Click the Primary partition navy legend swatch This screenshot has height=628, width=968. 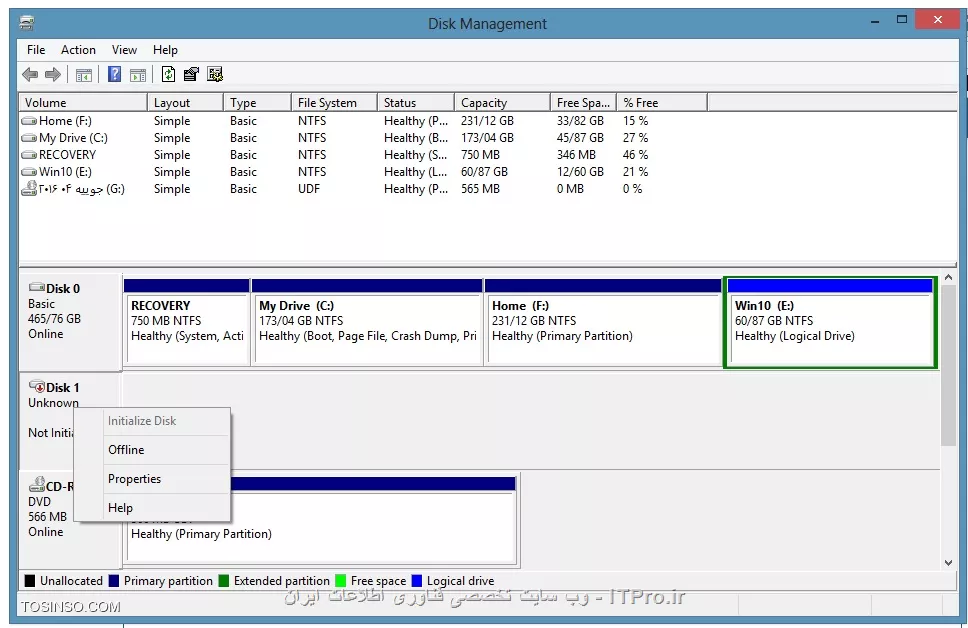114,581
